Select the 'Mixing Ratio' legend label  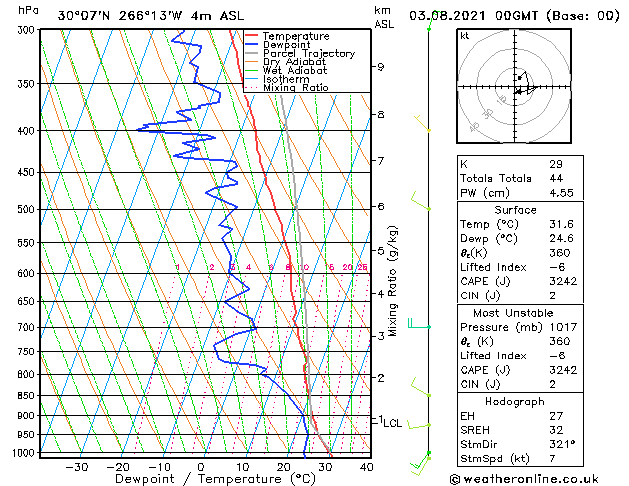[x=296, y=87]
